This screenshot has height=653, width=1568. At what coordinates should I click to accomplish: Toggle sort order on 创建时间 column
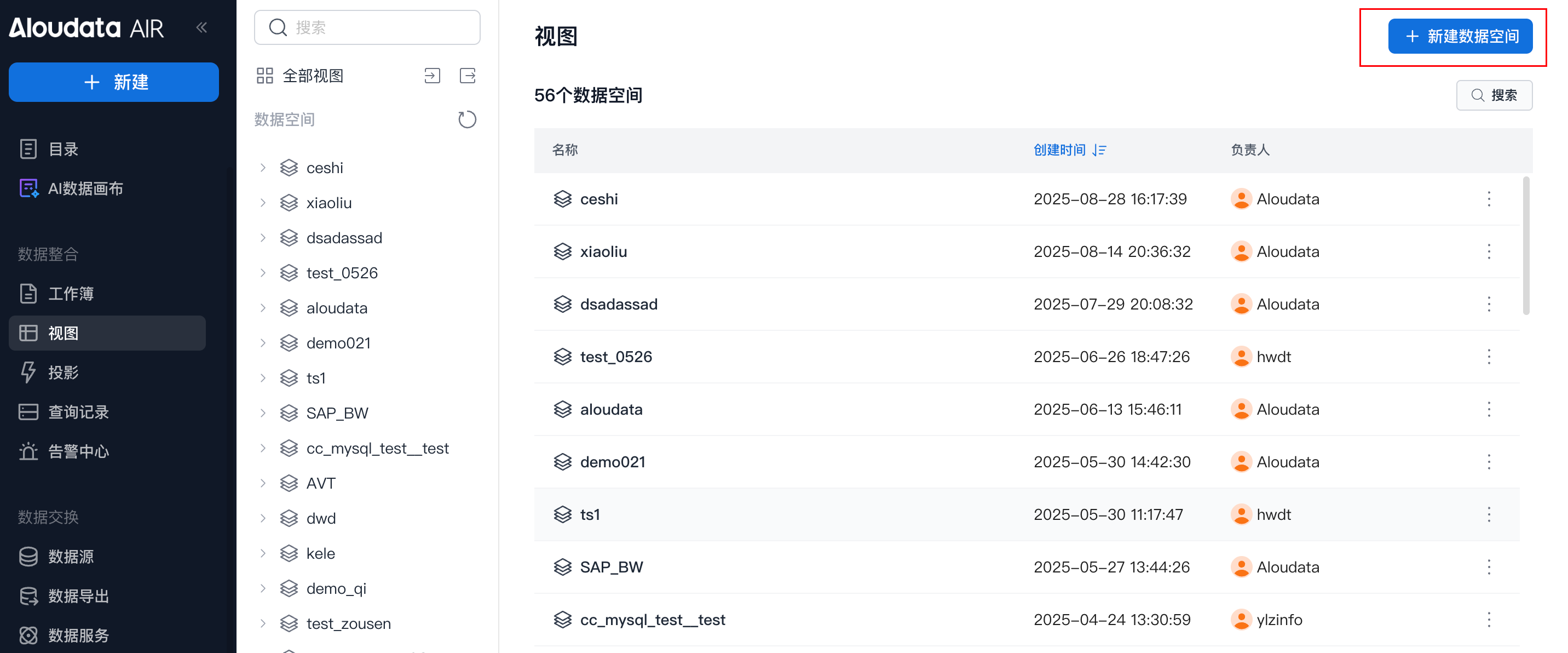pyautogui.click(x=1099, y=150)
